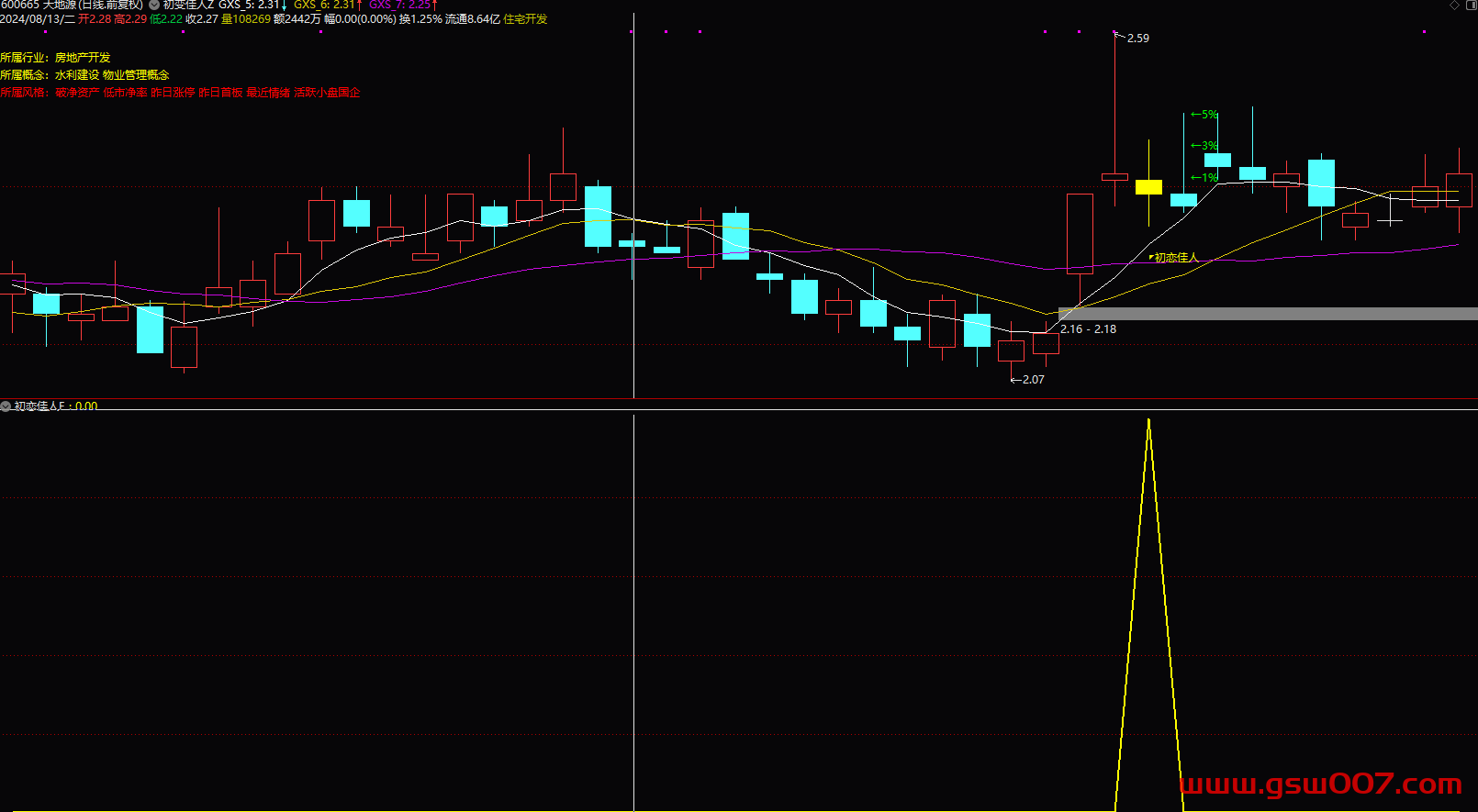Click the 昨日涨停 style tag
The image size is (1478, 812).
(x=173, y=93)
